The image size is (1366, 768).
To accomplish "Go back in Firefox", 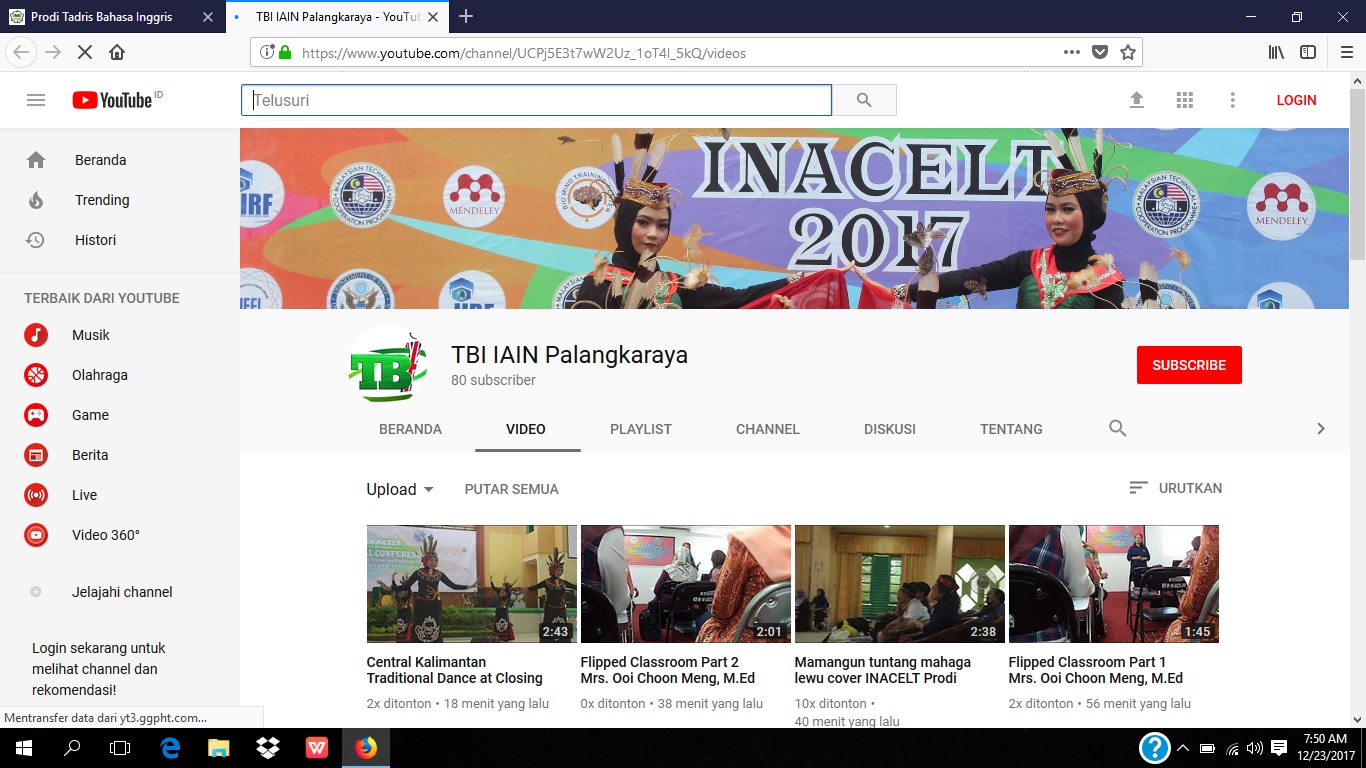I will [22, 52].
